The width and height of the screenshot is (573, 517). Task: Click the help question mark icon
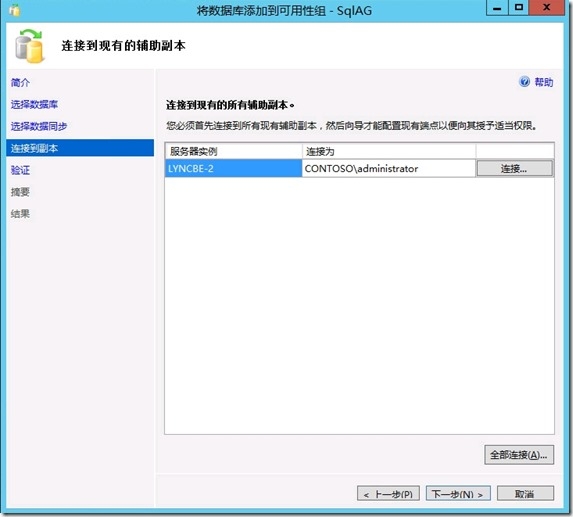pos(524,81)
